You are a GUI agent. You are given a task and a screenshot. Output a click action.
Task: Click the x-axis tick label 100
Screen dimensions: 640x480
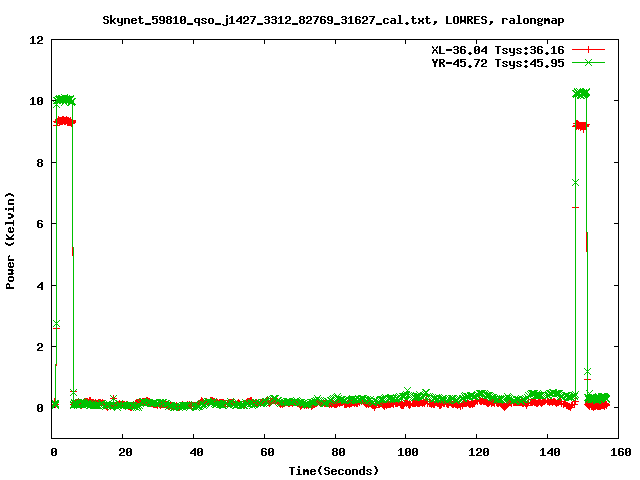(408, 452)
